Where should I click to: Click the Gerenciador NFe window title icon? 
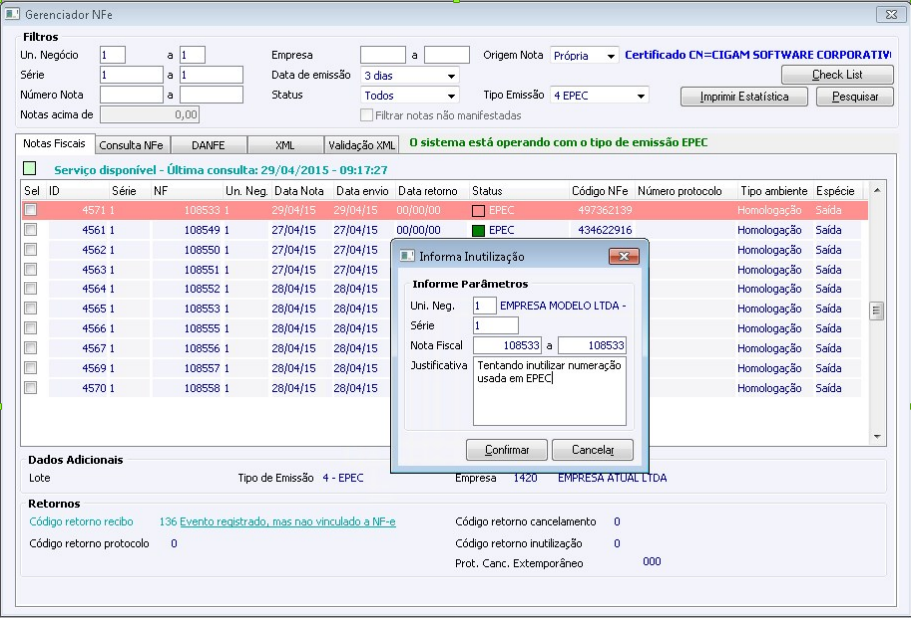(x=14, y=14)
